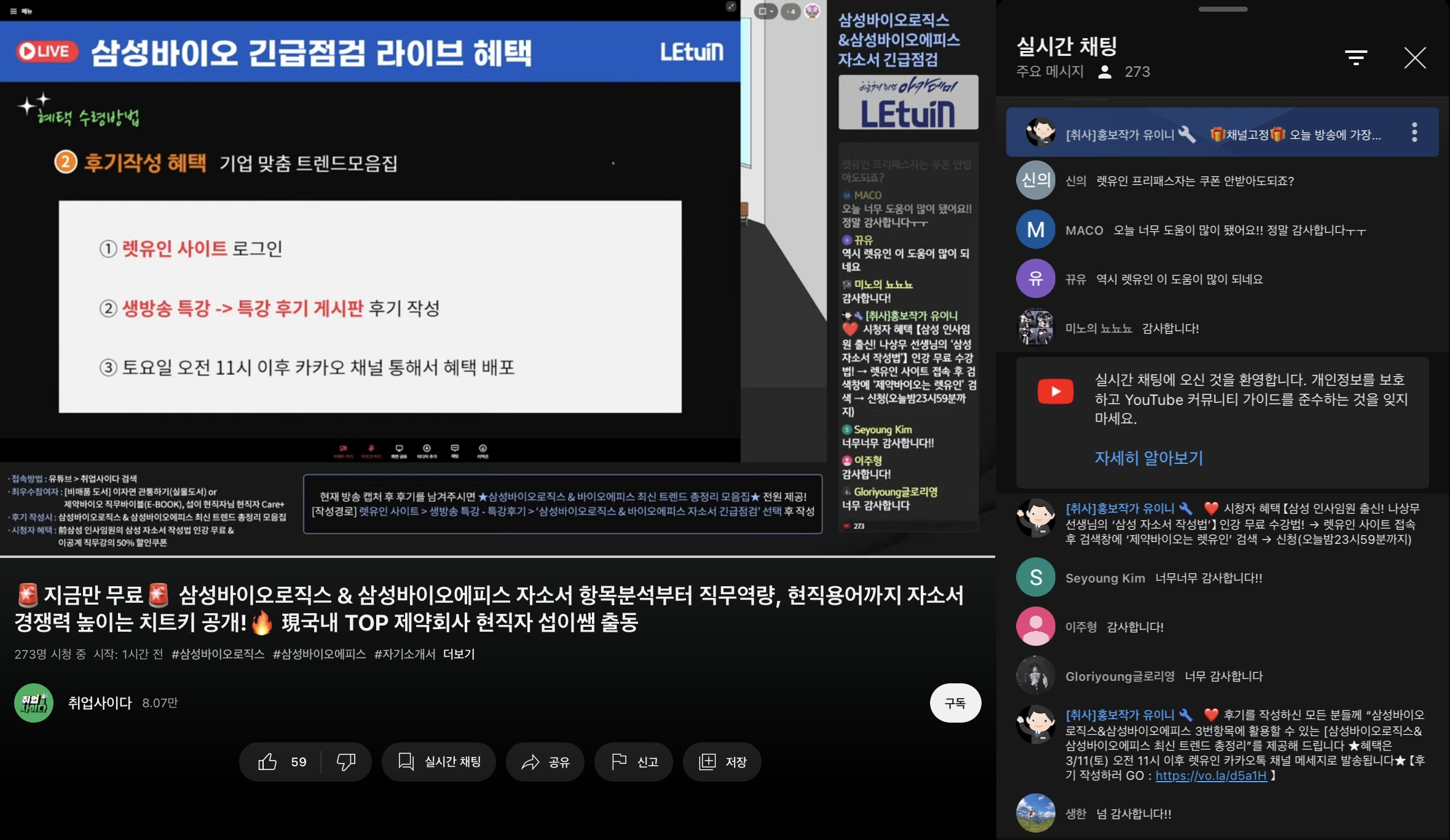1450x840 pixels.
Task: Click the hamburger menu icon in video corner
Action: [x=14, y=11]
